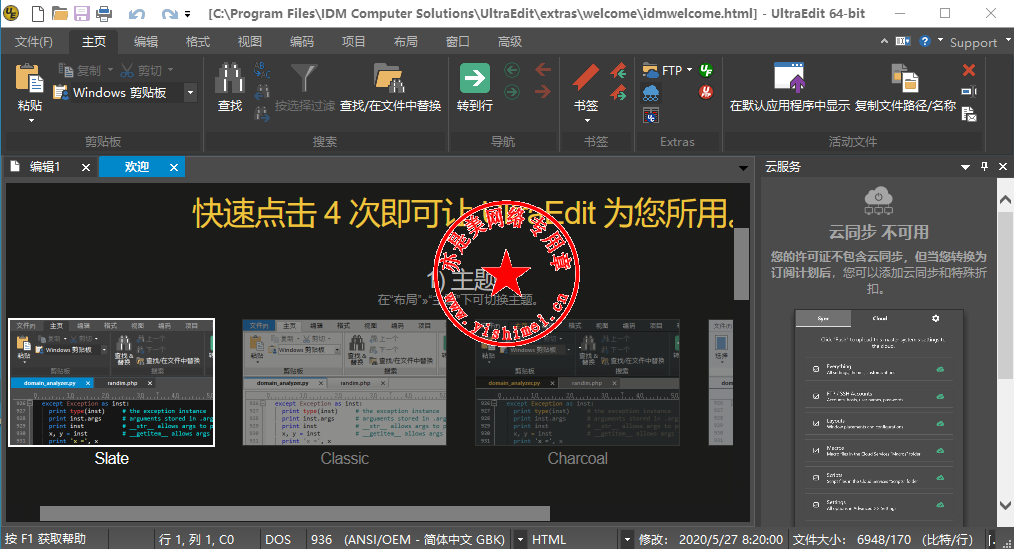The image size is (1014, 549).
Task: Undo the last action
Action: click(x=136, y=14)
